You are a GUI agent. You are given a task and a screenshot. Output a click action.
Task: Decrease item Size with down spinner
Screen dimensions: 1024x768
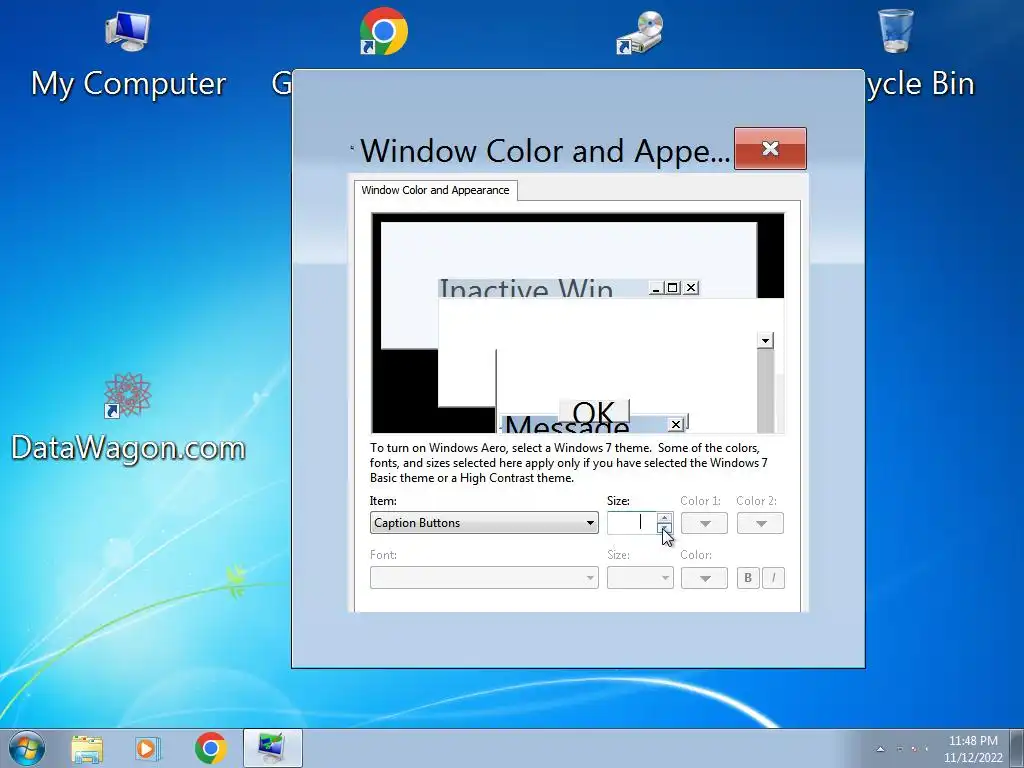(664, 528)
